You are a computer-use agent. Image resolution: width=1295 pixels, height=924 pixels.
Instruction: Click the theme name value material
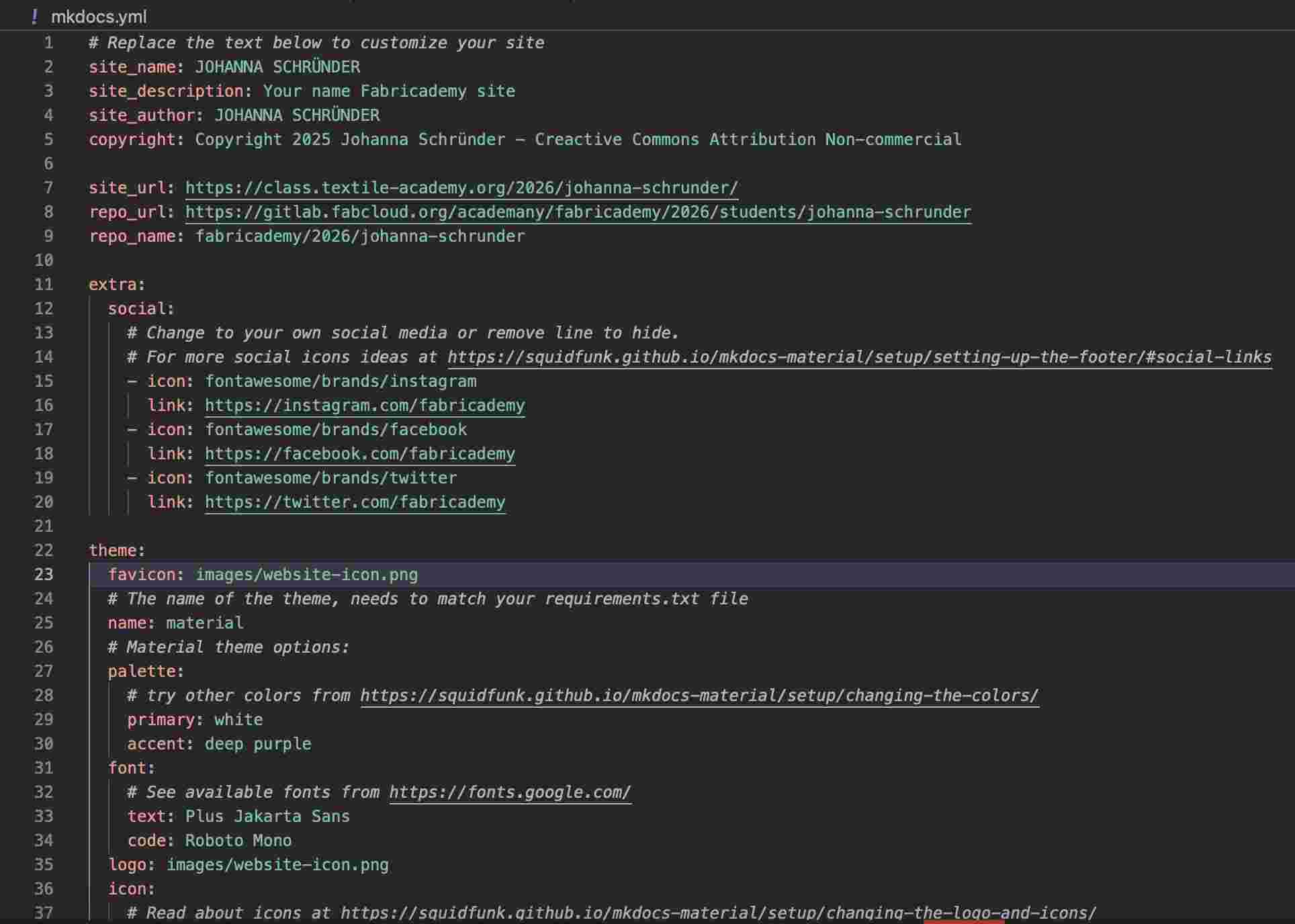pyautogui.click(x=205, y=623)
